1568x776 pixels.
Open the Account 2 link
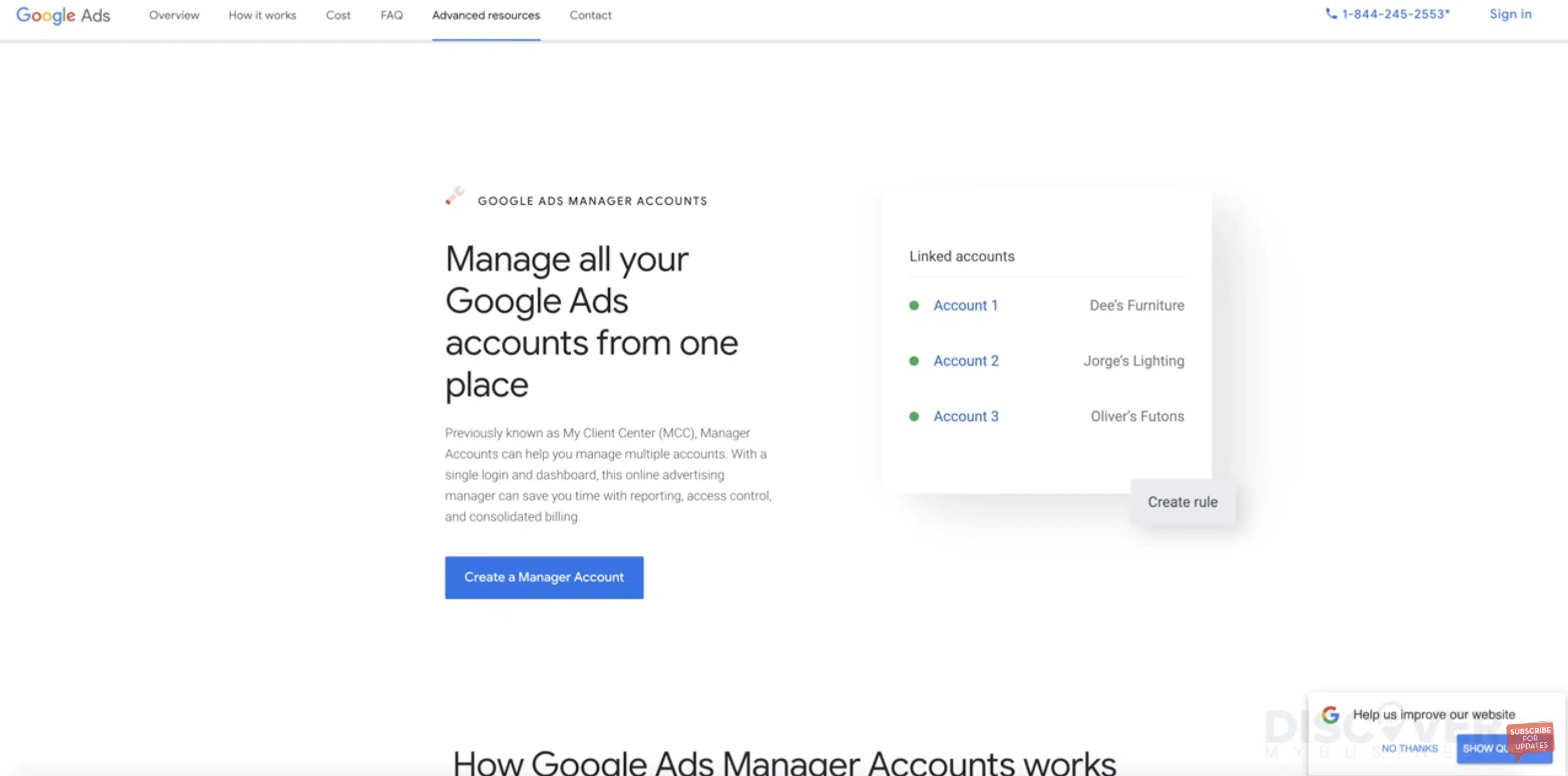(966, 361)
